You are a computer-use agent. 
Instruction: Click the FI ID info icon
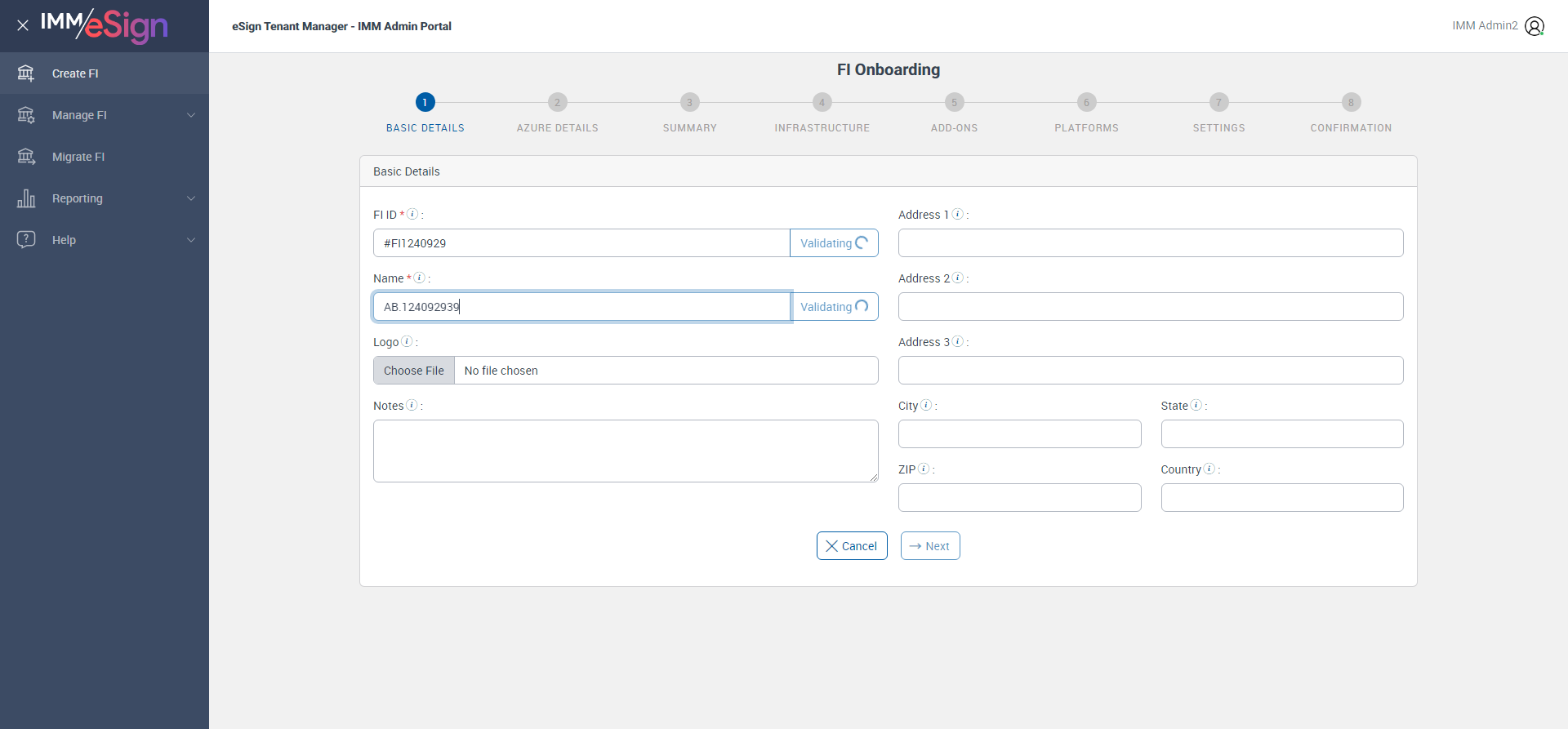[413, 215]
